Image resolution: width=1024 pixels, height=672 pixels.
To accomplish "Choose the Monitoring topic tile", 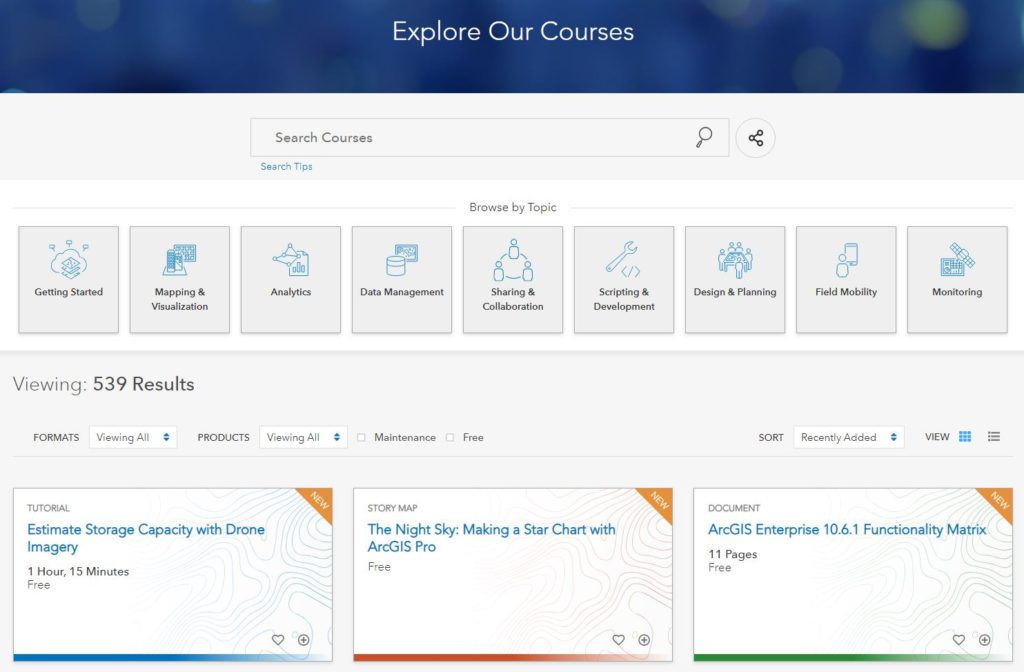I will tap(957, 279).
